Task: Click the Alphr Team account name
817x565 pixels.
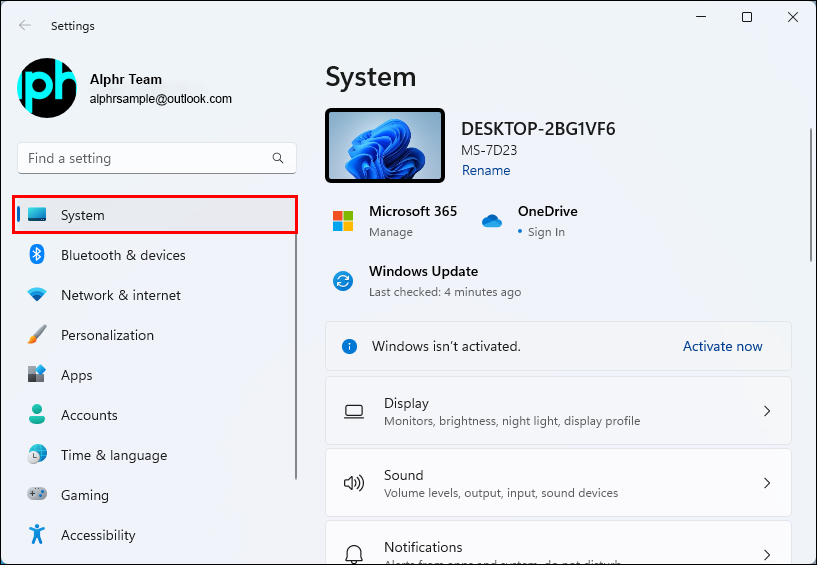Action: (126, 79)
